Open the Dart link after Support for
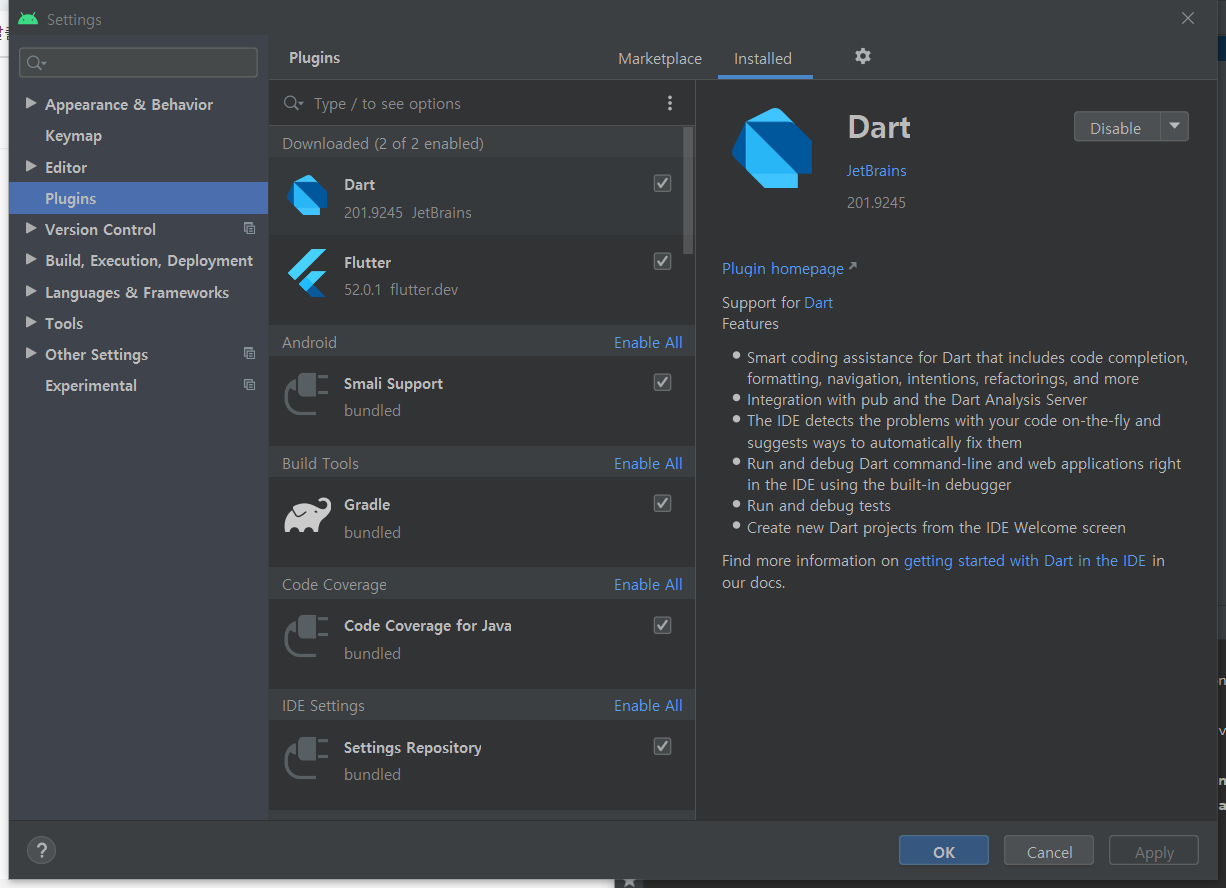This screenshot has height=888, width=1226. click(818, 302)
